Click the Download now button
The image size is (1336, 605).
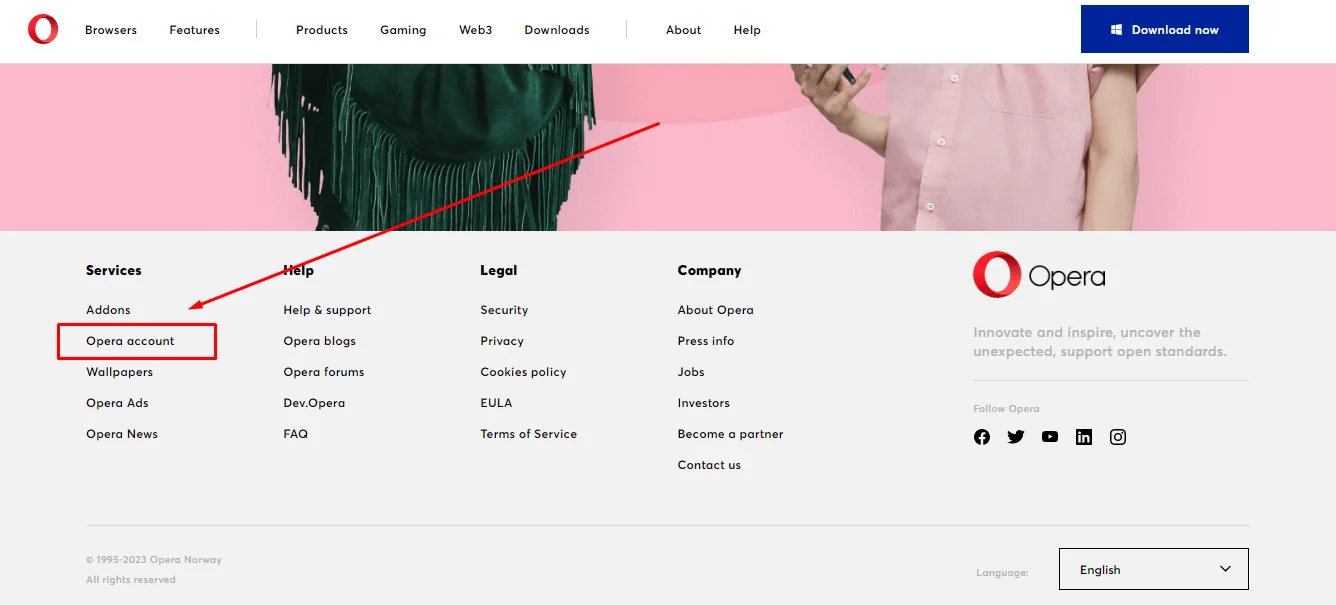pyautogui.click(x=1164, y=29)
